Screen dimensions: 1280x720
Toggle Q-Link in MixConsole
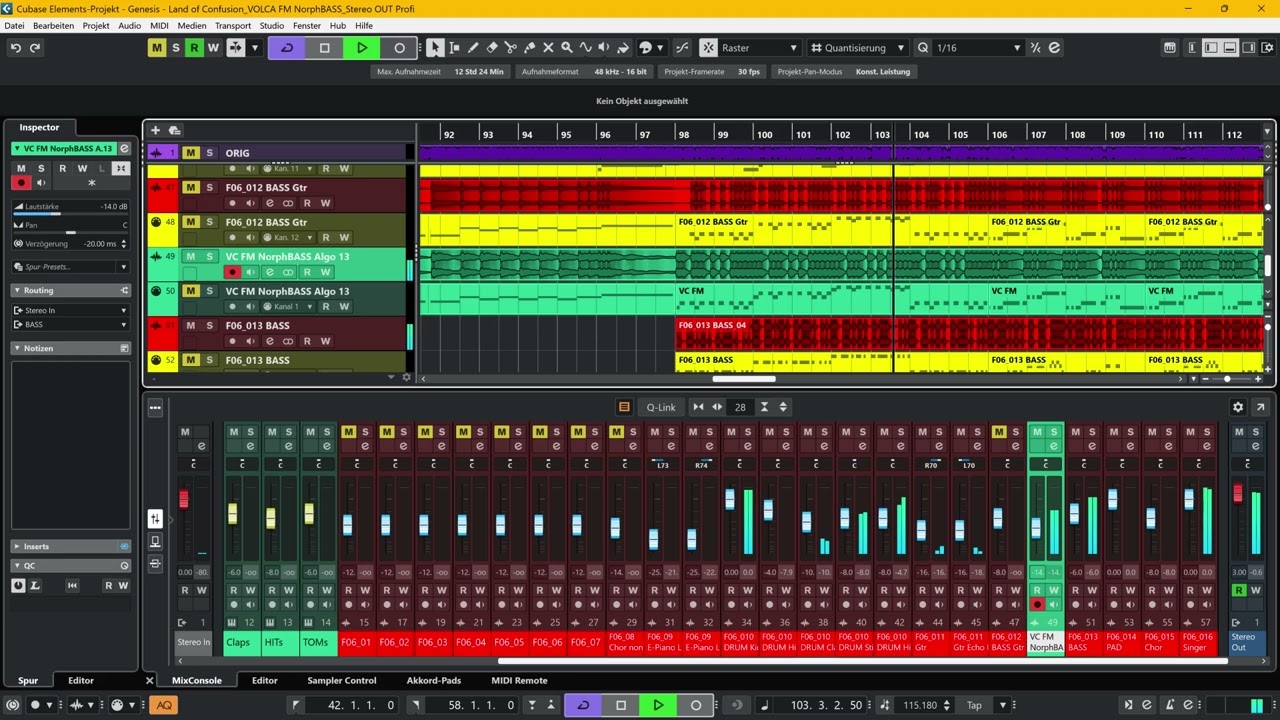click(661, 407)
